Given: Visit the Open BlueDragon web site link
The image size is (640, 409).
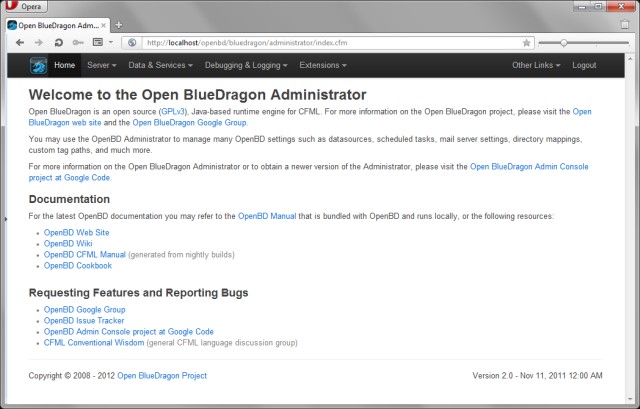Looking at the screenshot, I should (65, 122).
